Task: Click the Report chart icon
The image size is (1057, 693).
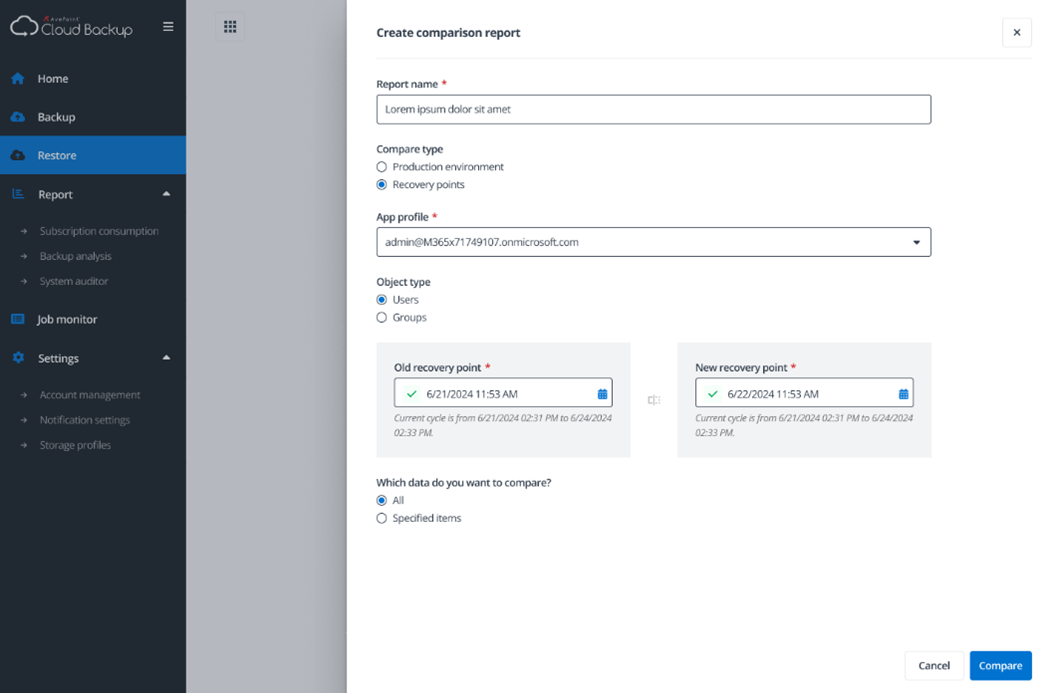Action: (x=18, y=194)
